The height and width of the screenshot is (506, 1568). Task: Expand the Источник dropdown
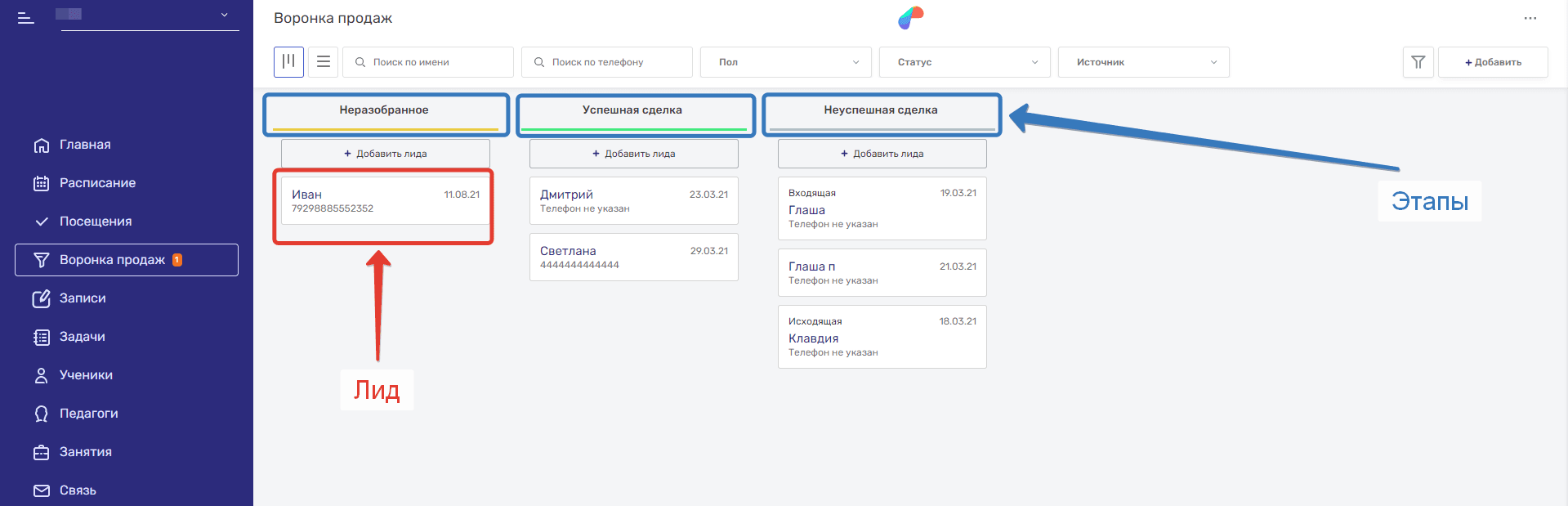[x=1143, y=62]
